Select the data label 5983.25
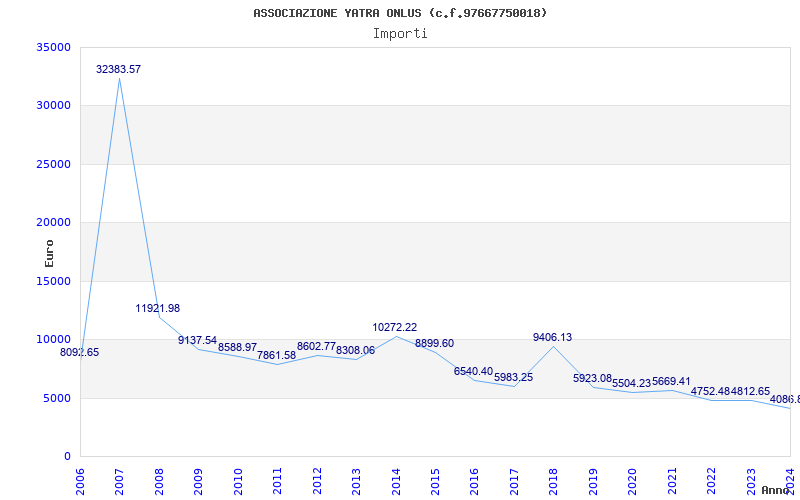800x500 pixels. (x=513, y=378)
